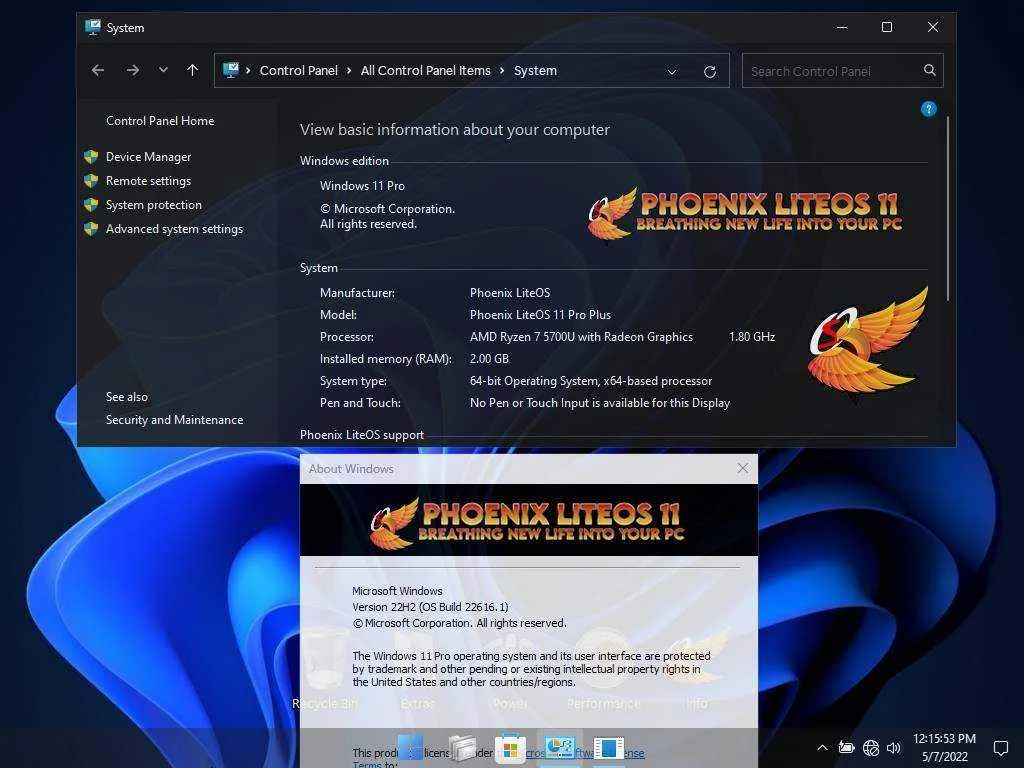
Task: Expand the chevron after Control Panel breadcrumb
Action: (349, 71)
